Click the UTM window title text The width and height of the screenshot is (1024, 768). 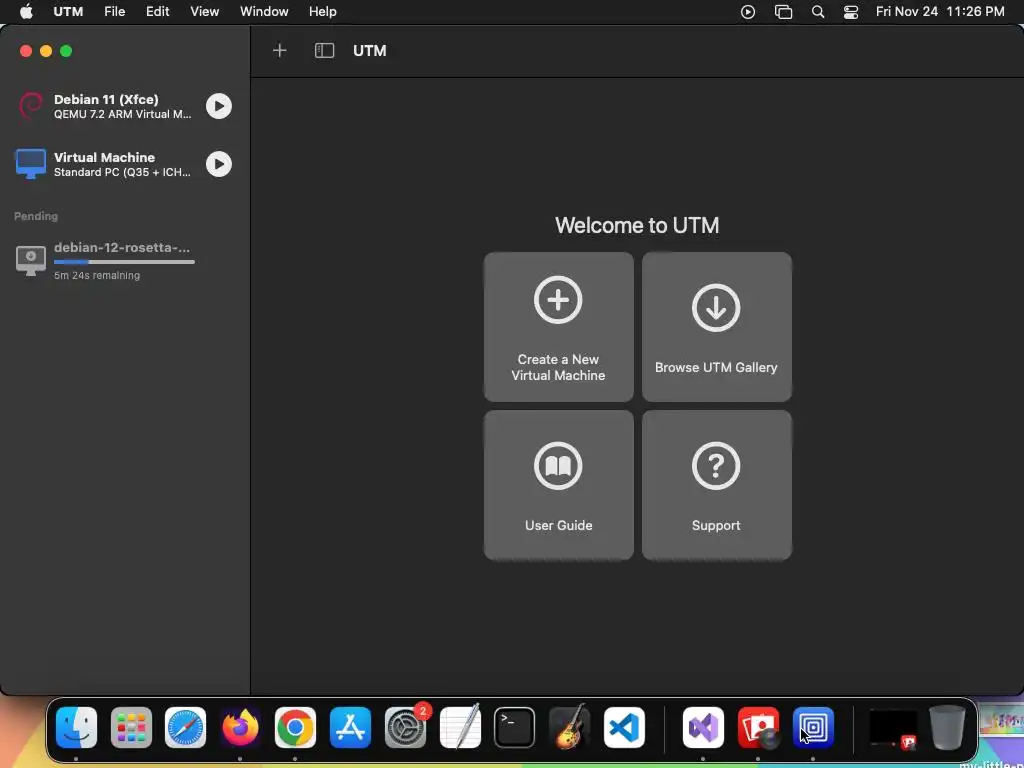370,50
